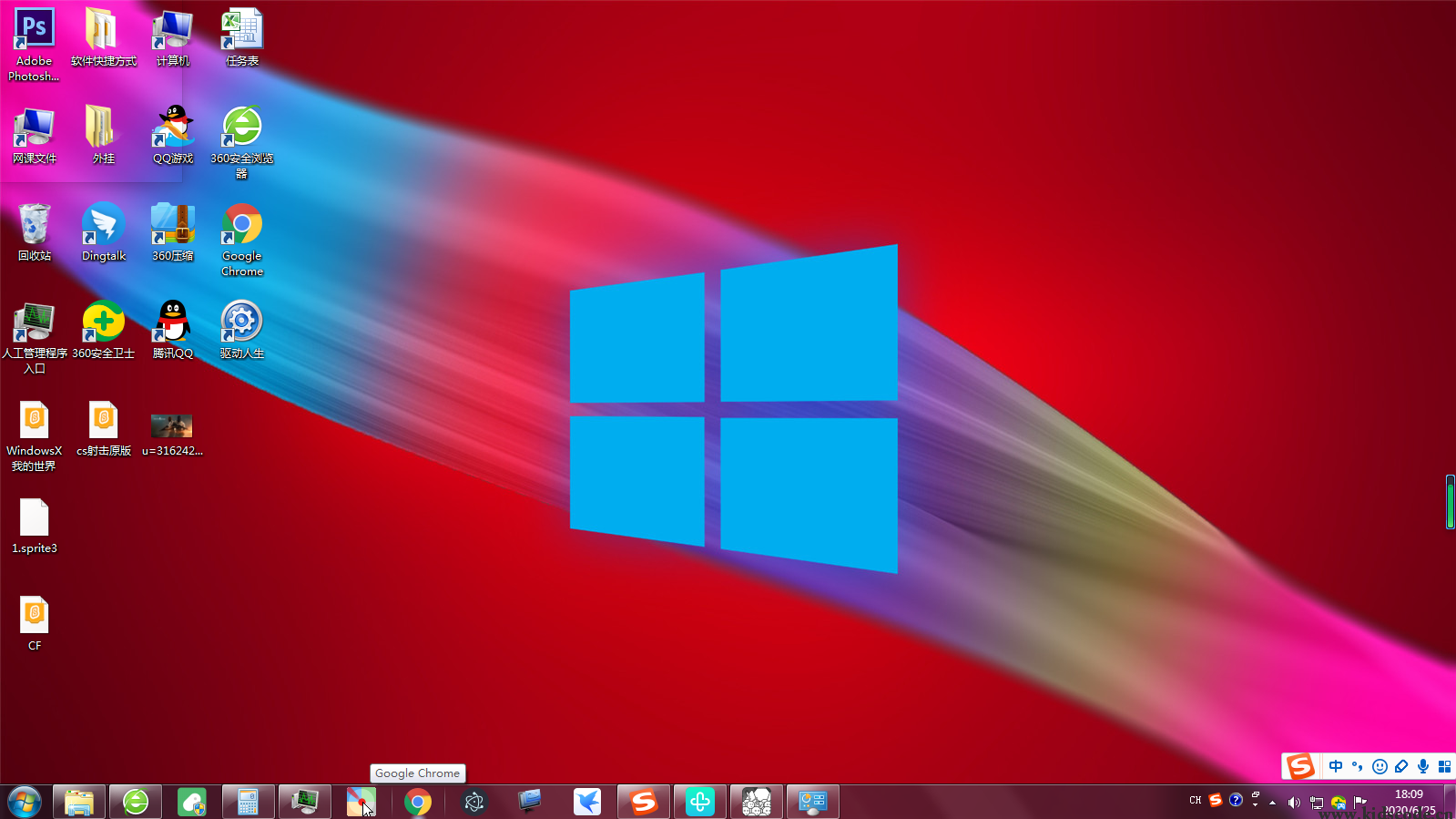
Task: Click the black-and-white face-pattern taskbar icon
Action: [x=757, y=802]
